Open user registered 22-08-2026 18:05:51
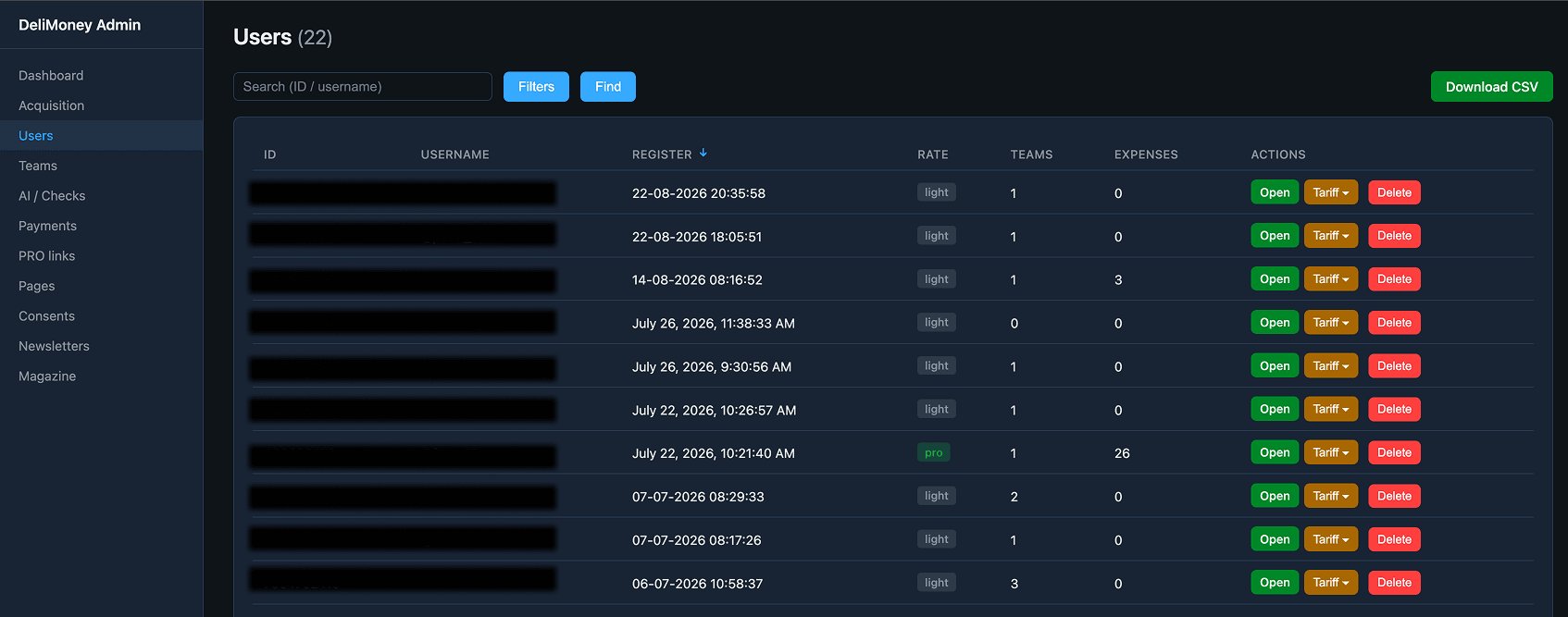 click(x=1275, y=236)
